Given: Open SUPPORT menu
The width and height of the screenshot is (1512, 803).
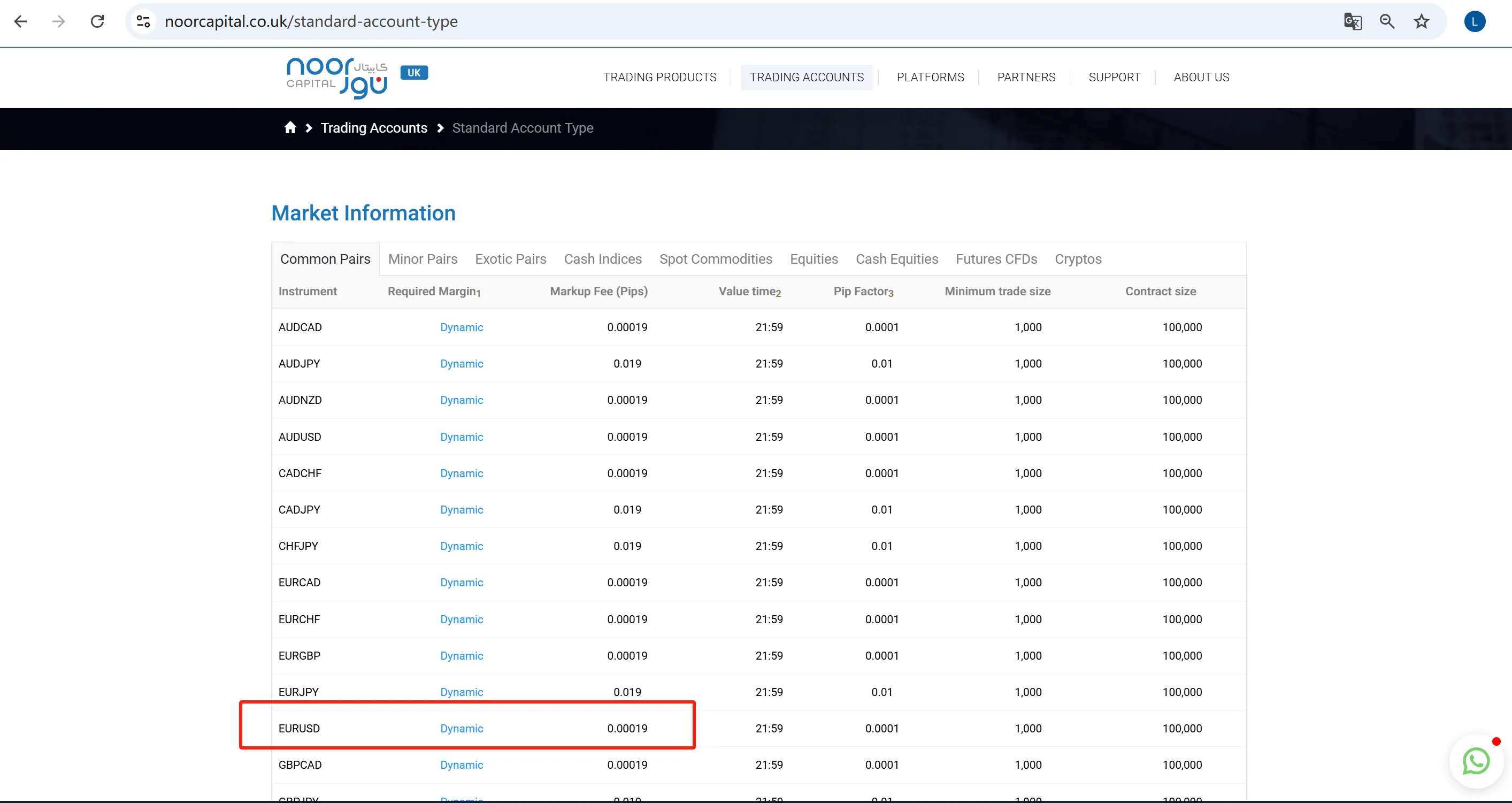Looking at the screenshot, I should pos(1114,77).
